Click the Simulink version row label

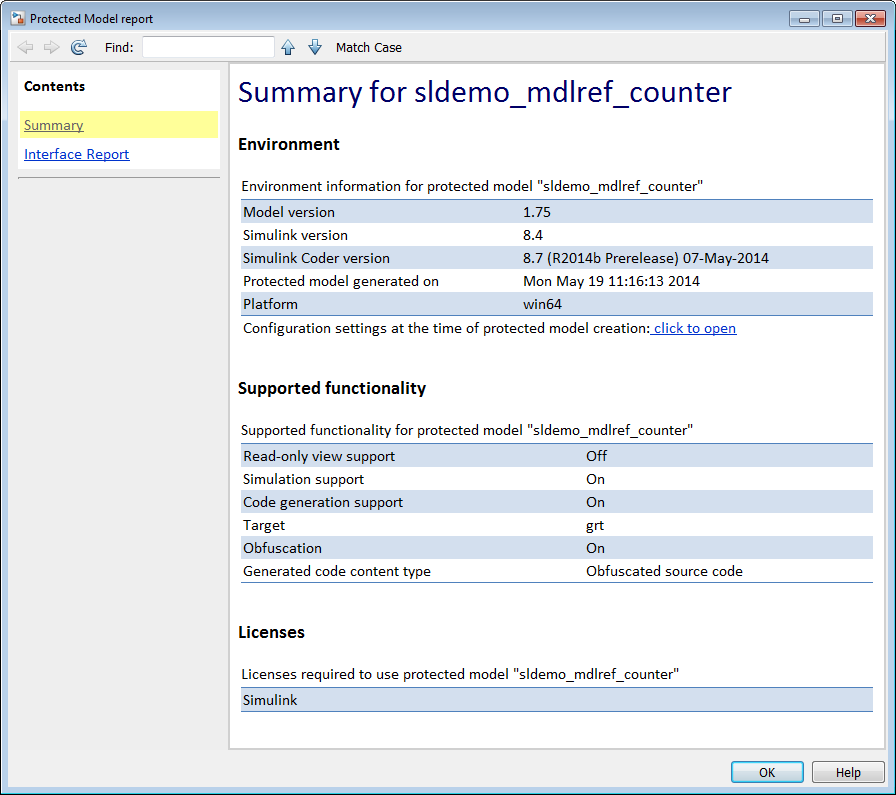coord(295,235)
